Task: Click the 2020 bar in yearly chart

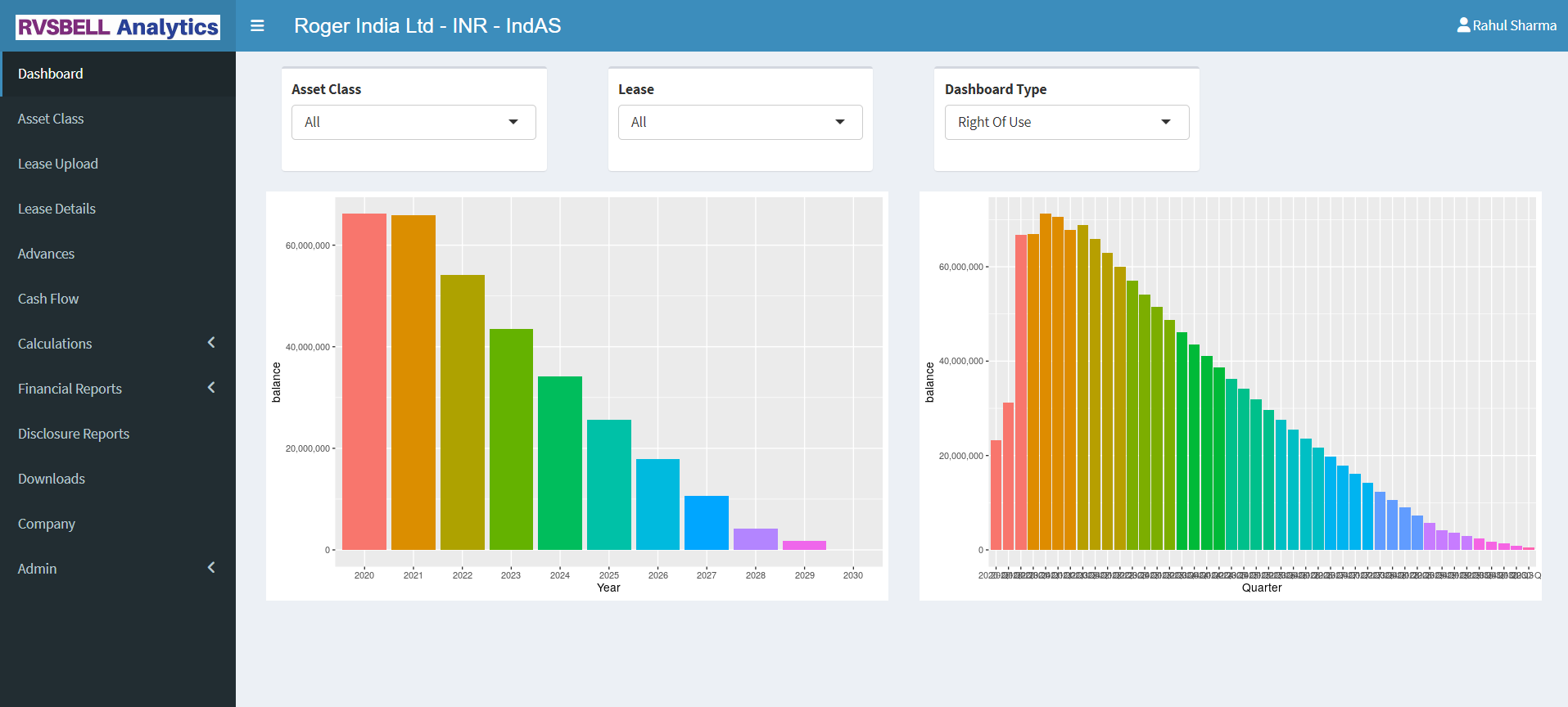Action: tap(364, 381)
